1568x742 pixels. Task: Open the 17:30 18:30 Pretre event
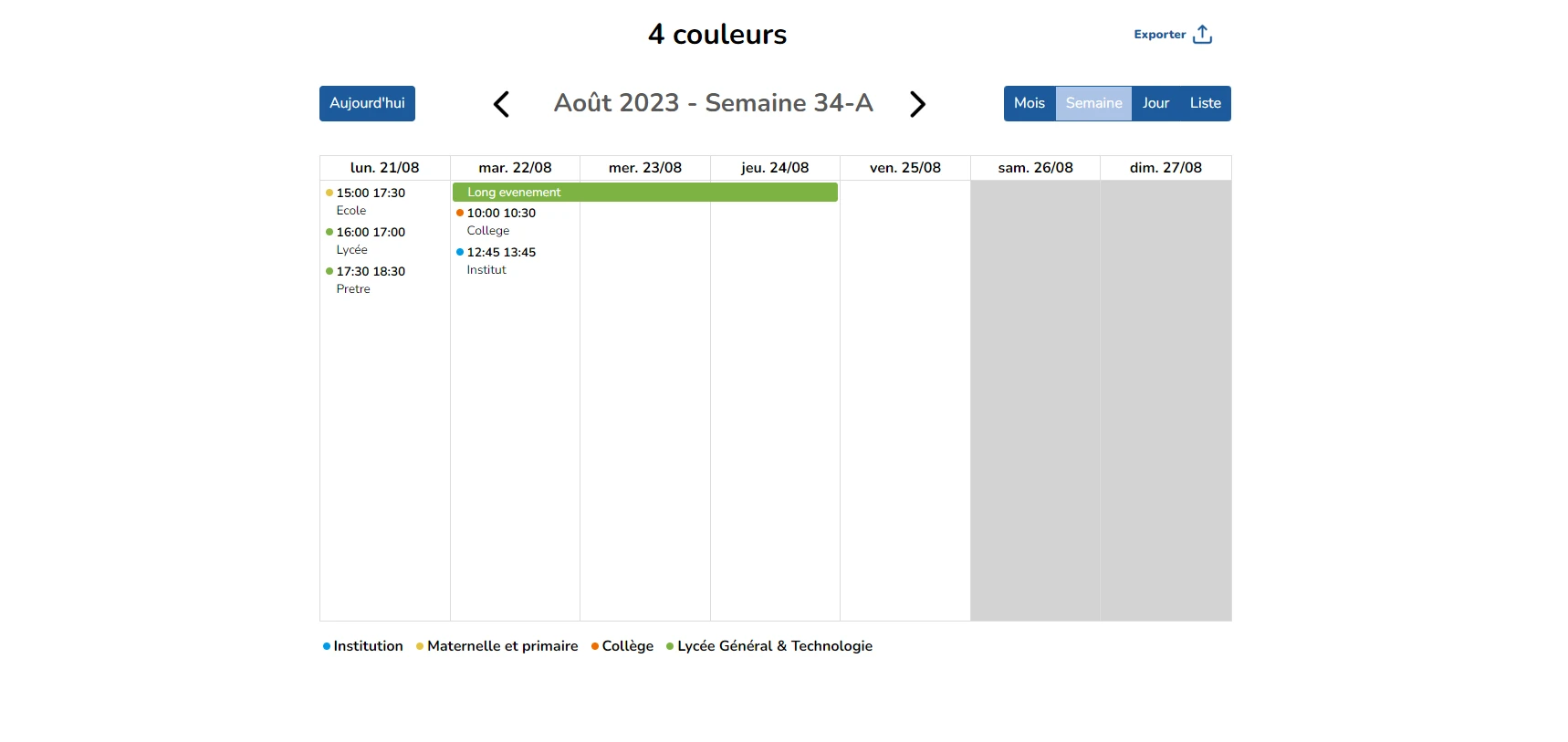385,280
